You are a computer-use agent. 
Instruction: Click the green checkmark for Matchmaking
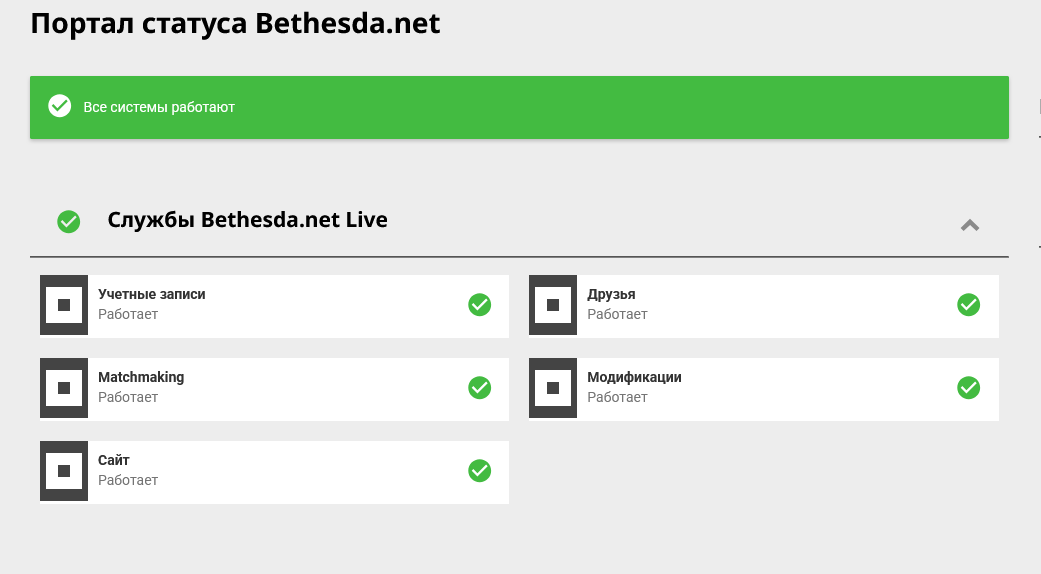(x=479, y=387)
